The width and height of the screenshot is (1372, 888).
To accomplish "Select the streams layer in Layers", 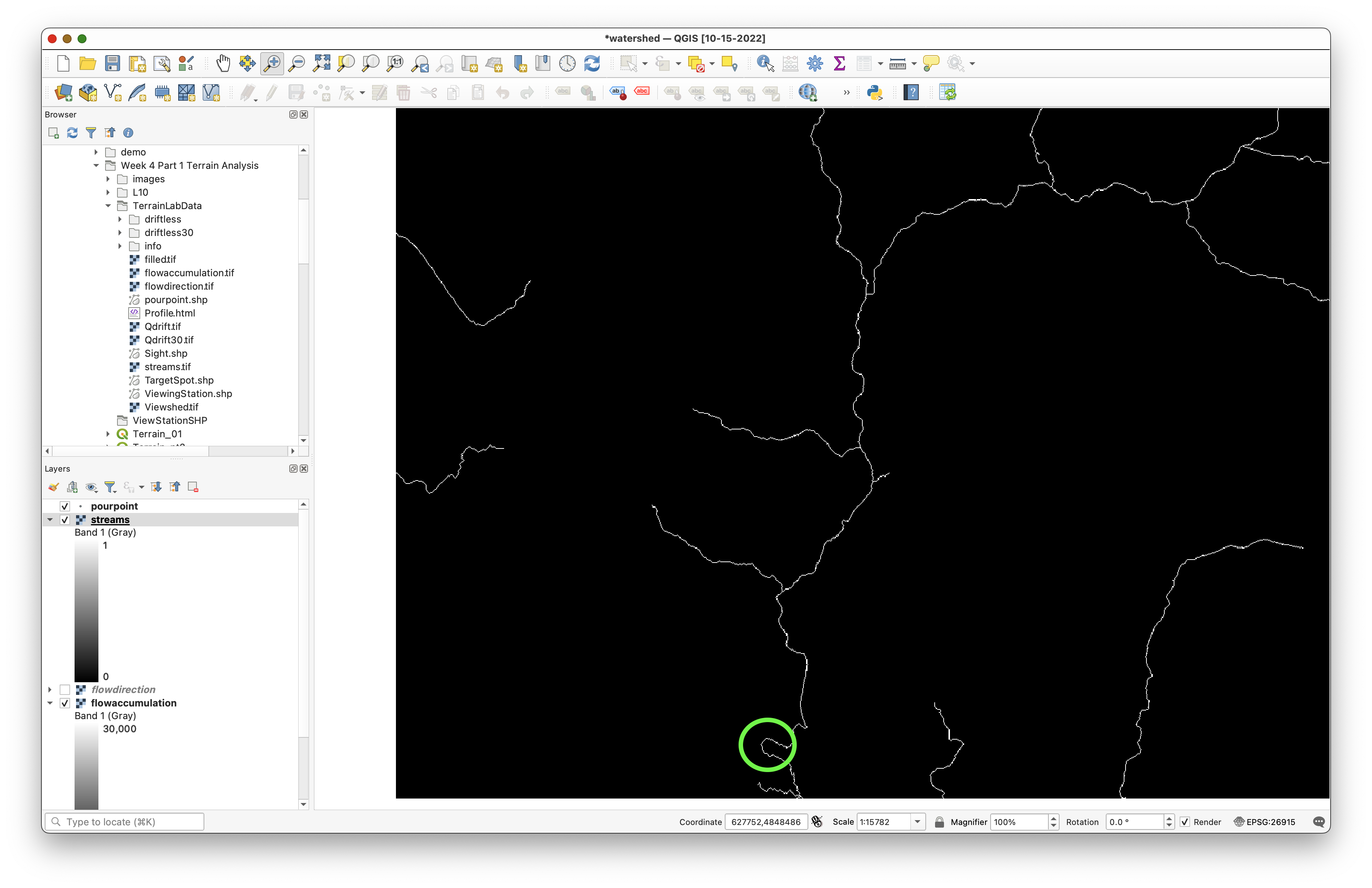I will [x=110, y=519].
